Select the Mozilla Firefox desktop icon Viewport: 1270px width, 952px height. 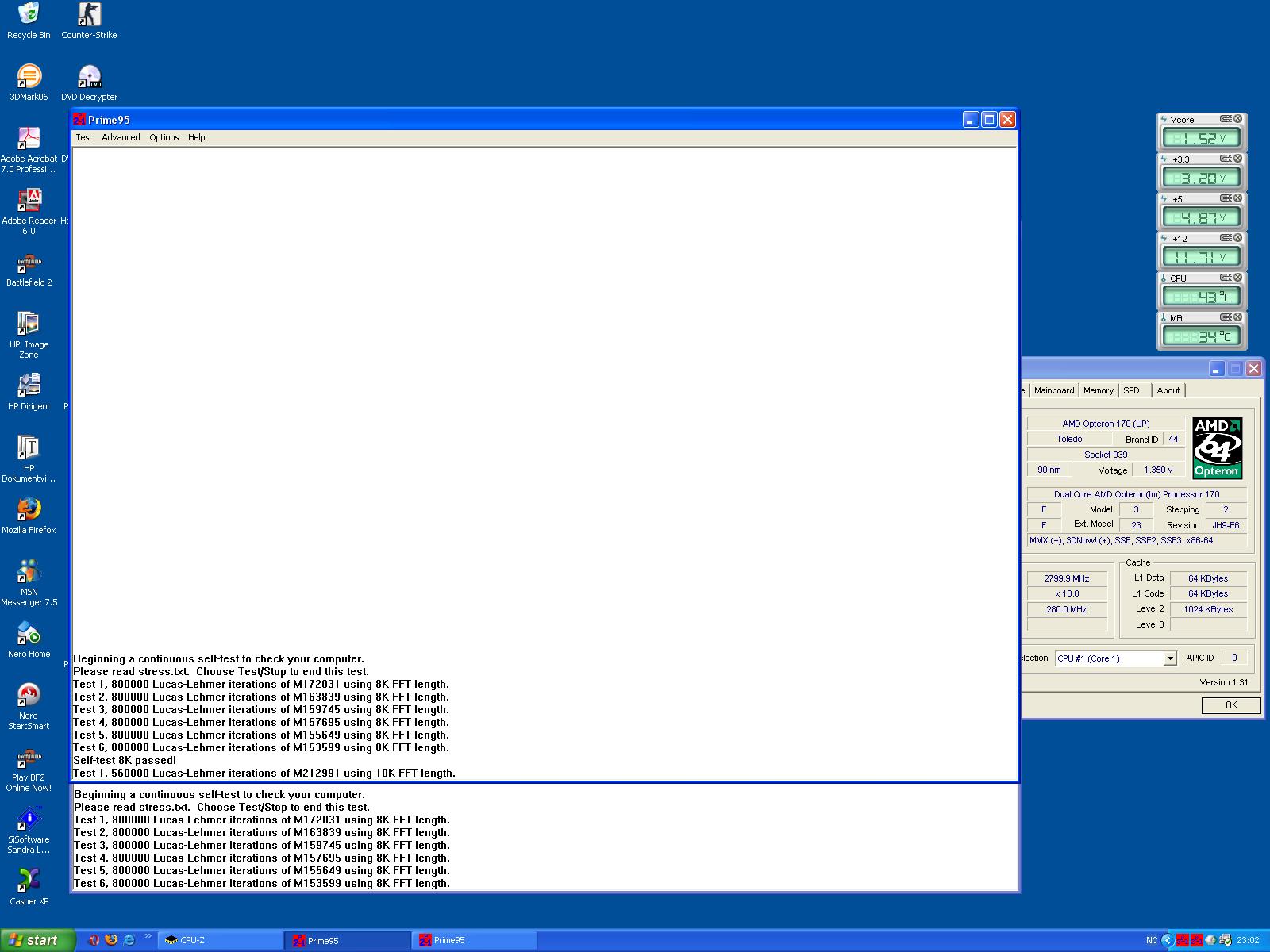tap(29, 516)
